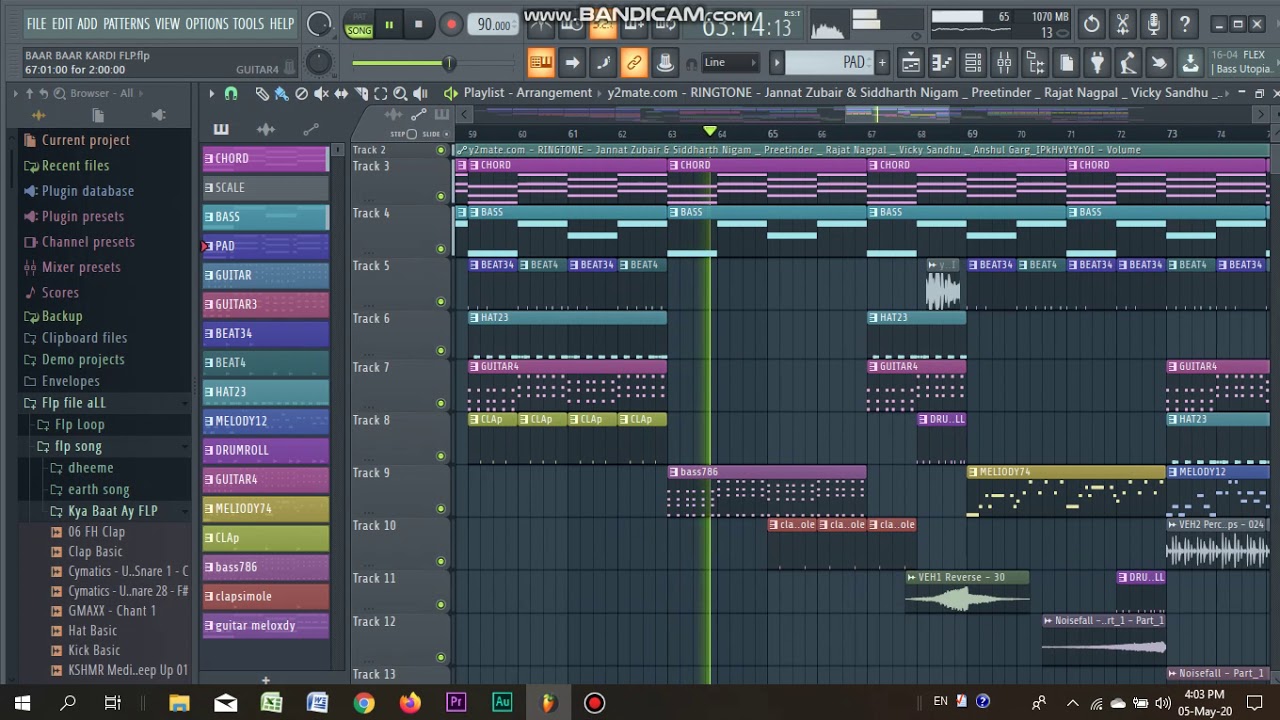Pause playback with the pause button
The height and width of the screenshot is (720, 1280).
[389, 25]
